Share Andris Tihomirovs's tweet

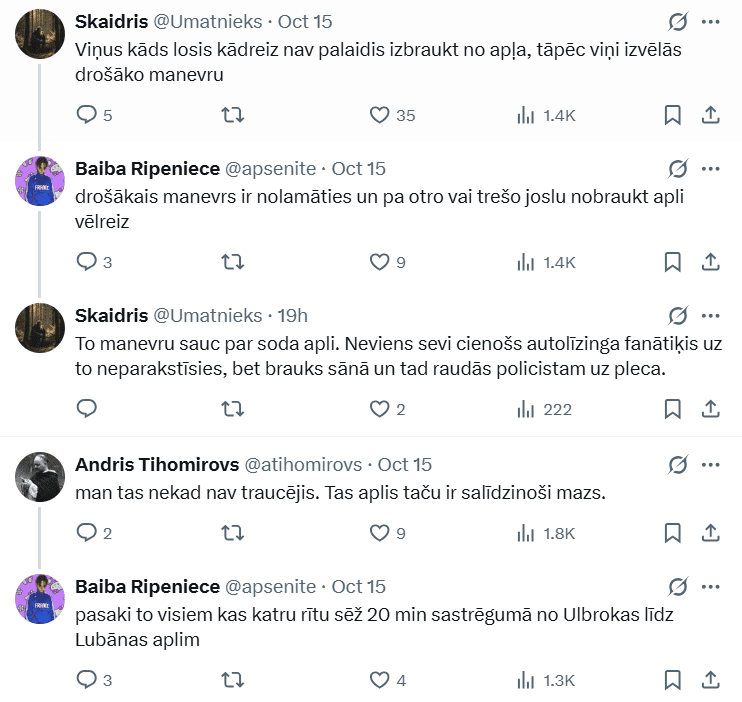[x=711, y=533]
